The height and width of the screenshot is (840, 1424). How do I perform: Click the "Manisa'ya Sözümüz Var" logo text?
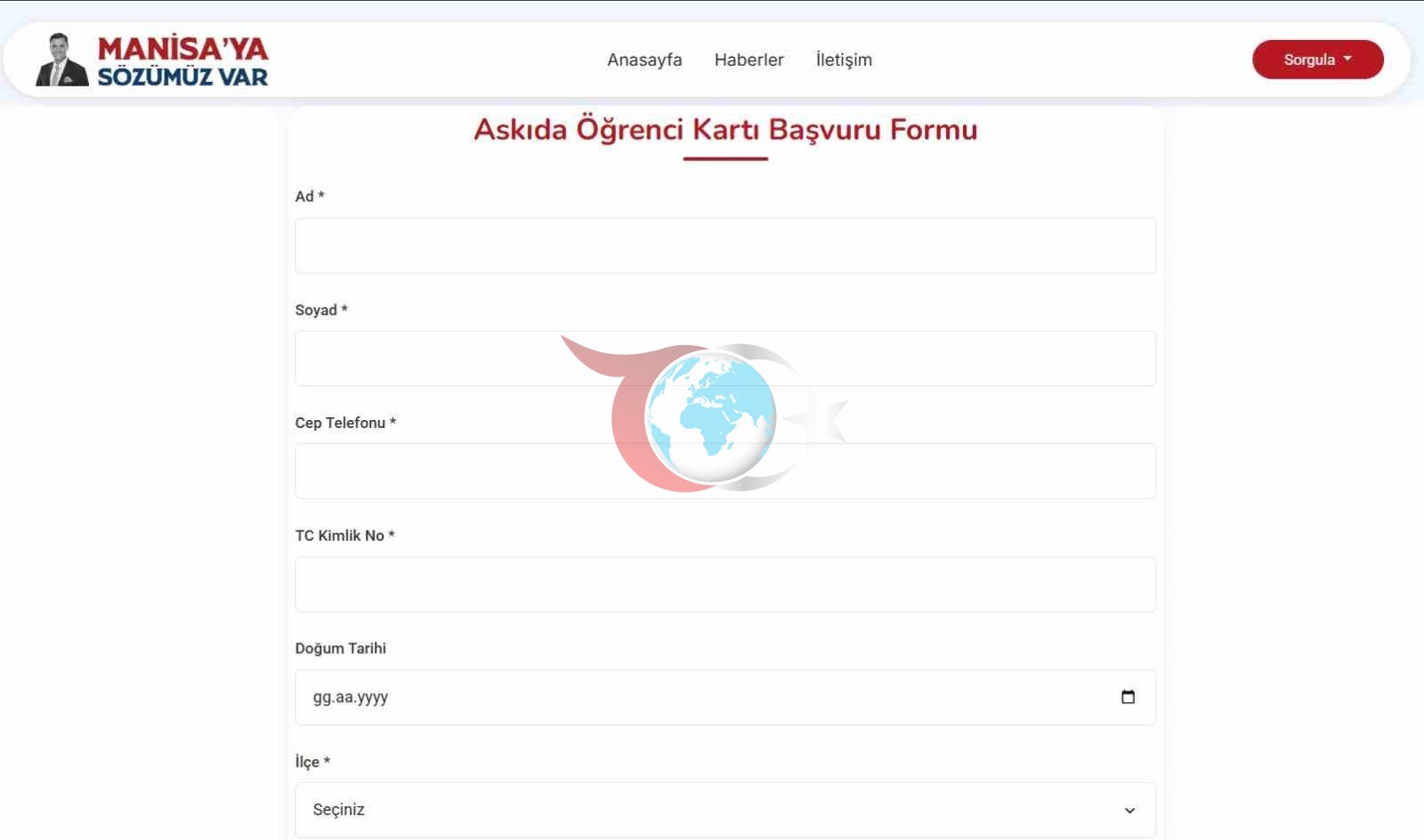point(182,61)
